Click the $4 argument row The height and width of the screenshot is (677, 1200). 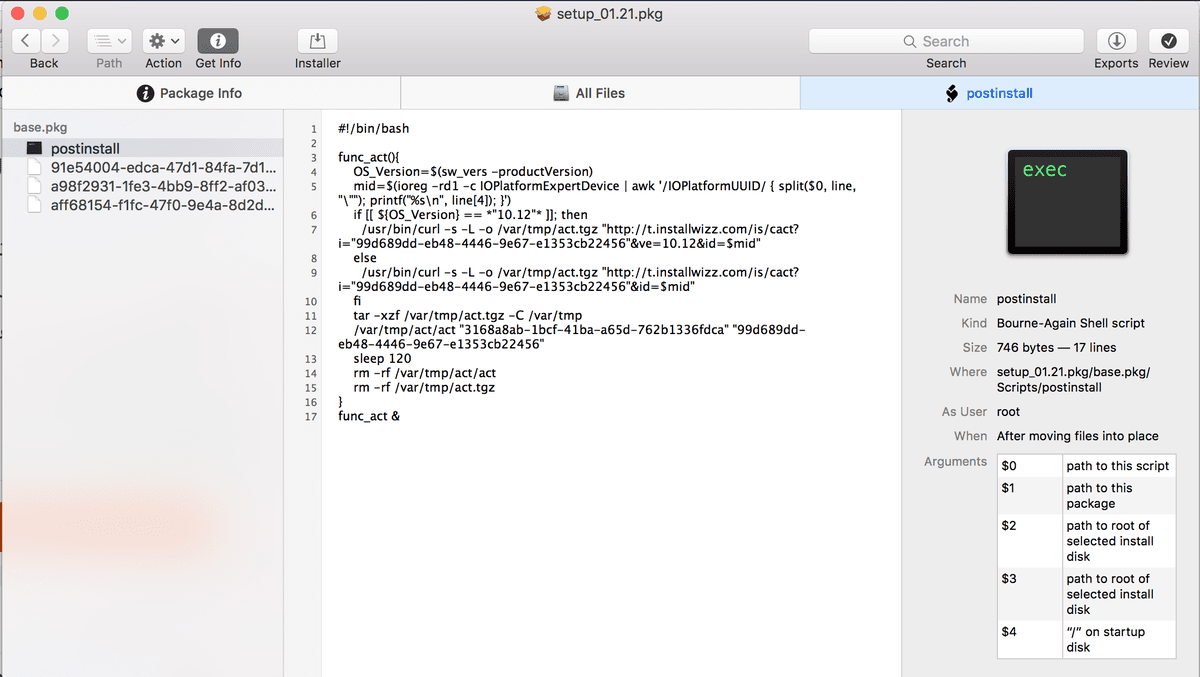(1086, 639)
